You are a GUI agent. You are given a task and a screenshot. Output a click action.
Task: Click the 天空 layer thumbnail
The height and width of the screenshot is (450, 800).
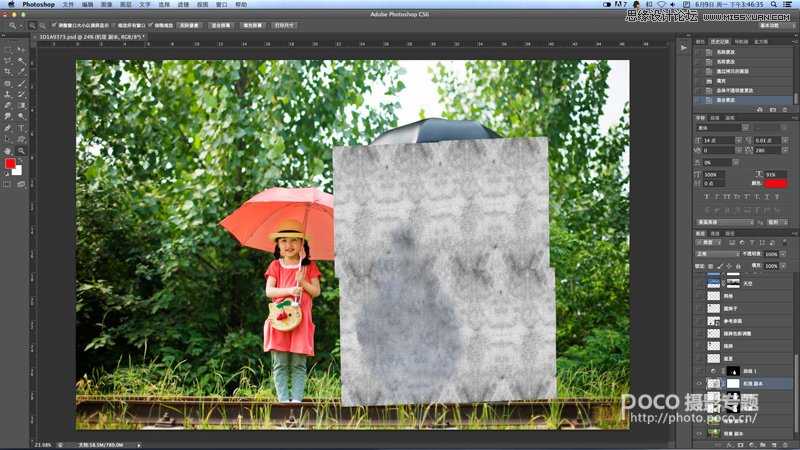[713, 282]
